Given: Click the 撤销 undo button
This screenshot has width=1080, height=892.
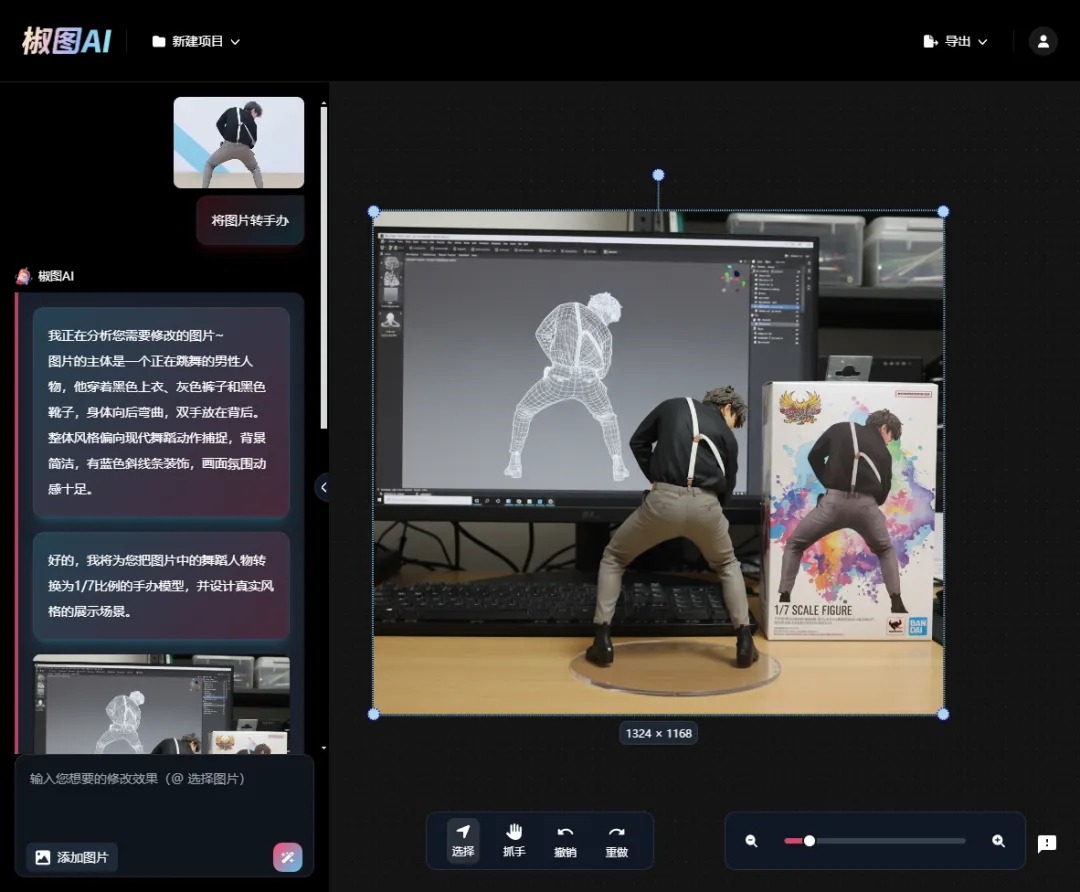Looking at the screenshot, I should point(565,840).
